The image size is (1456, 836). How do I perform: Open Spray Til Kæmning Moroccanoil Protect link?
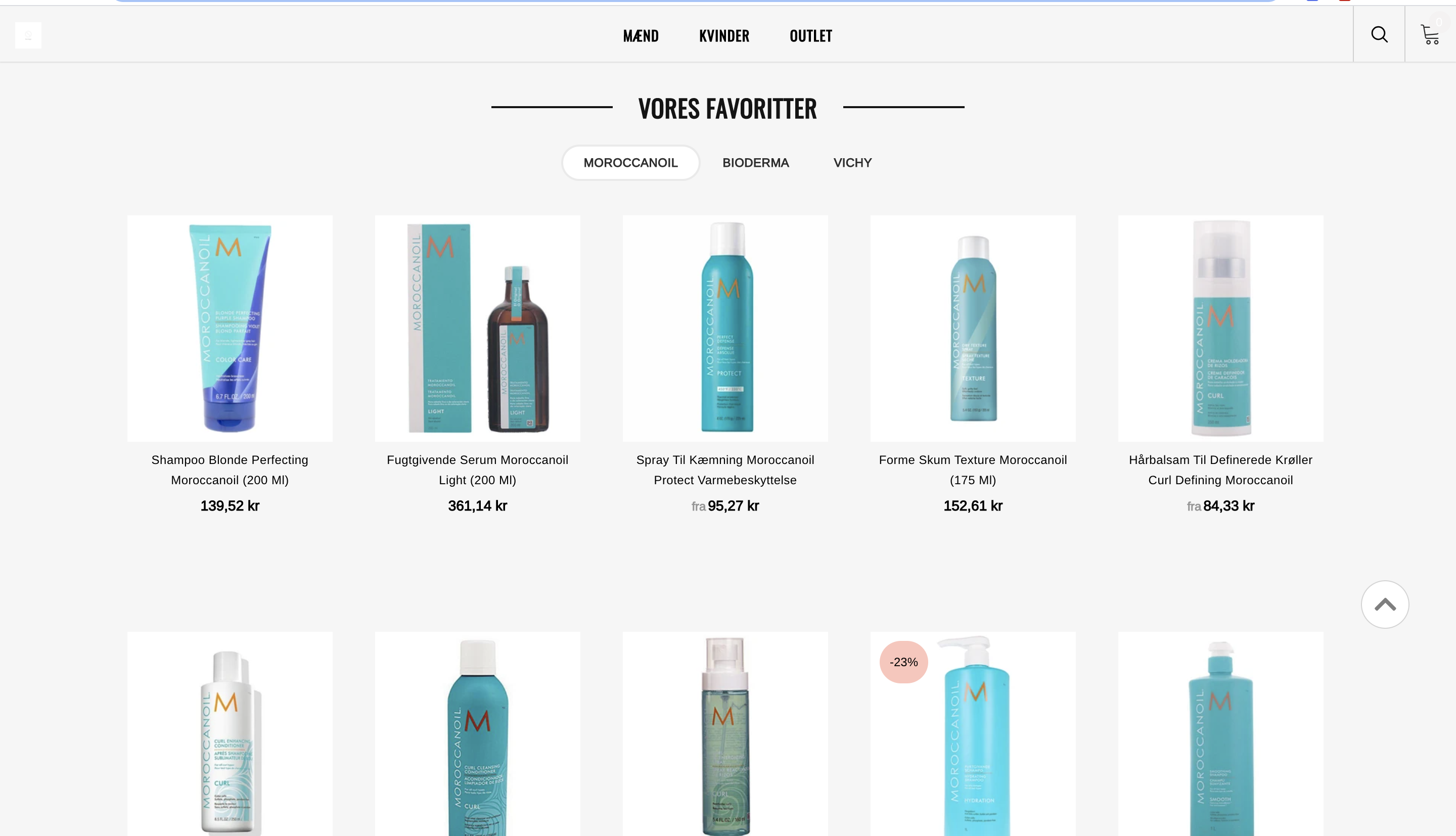[x=725, y=470]
